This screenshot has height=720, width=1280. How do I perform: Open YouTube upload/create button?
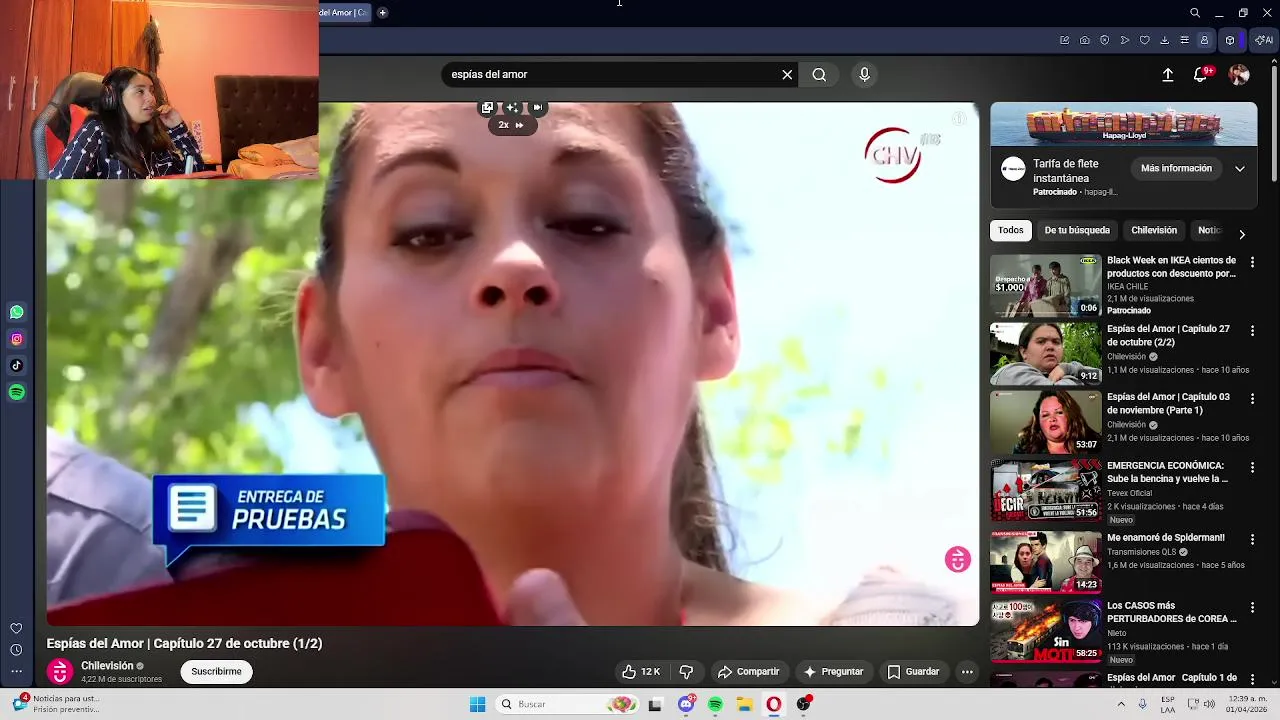(1167, 75)
